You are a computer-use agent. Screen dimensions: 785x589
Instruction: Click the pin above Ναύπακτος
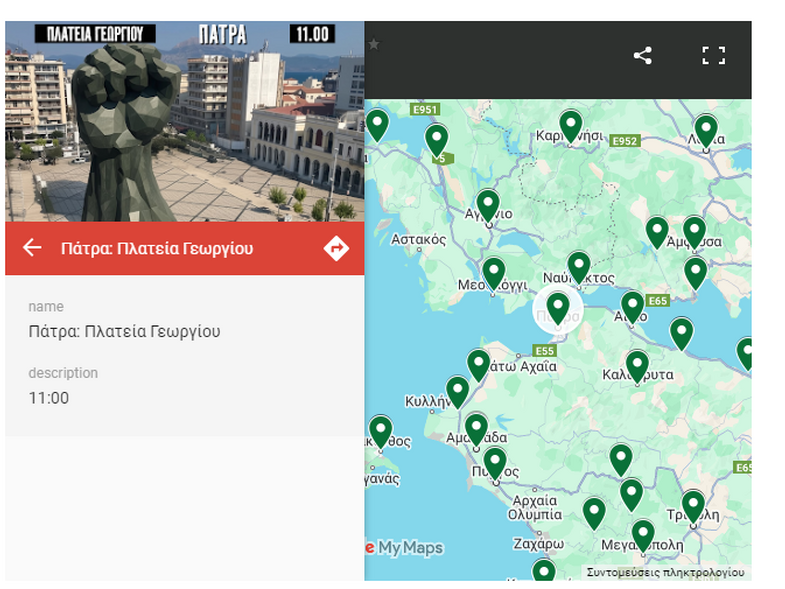pyautogui.click(x=579, y=265)
